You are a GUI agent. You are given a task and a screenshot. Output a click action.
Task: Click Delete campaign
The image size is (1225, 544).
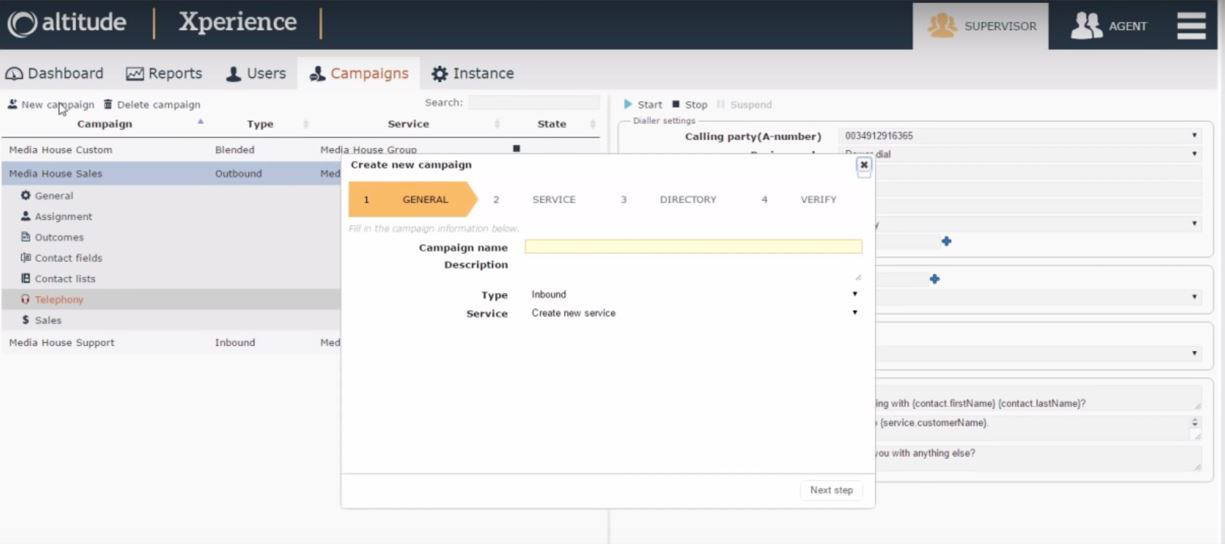[x=151, y=104]
